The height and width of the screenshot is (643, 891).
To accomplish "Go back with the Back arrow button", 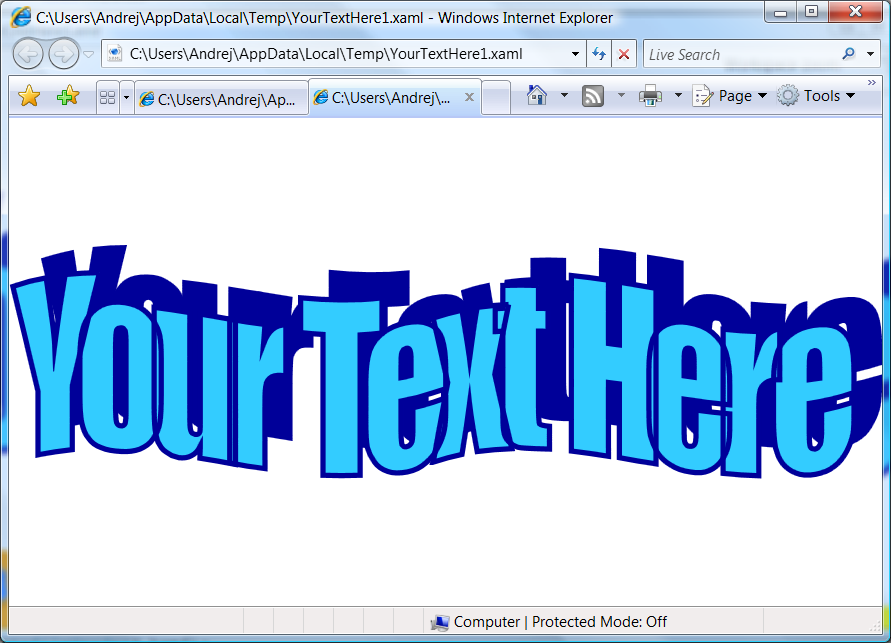I will 28,54.
